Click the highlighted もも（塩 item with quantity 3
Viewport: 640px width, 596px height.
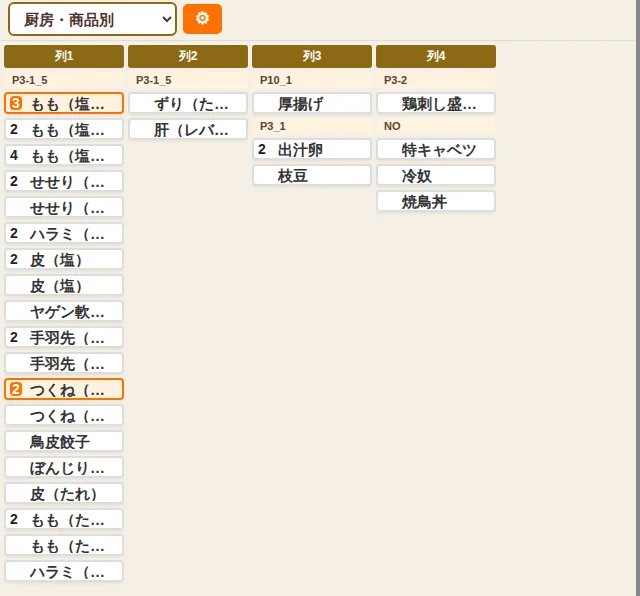(64, 103)
